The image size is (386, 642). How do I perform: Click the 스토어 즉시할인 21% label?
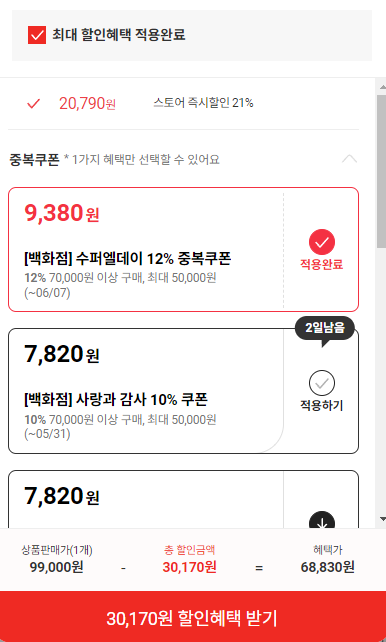(203, 103)
